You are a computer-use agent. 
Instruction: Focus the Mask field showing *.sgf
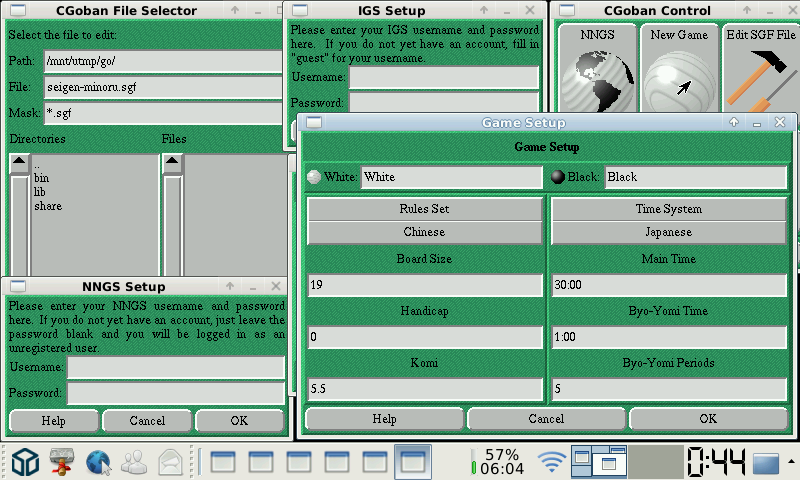pos(163,113)
